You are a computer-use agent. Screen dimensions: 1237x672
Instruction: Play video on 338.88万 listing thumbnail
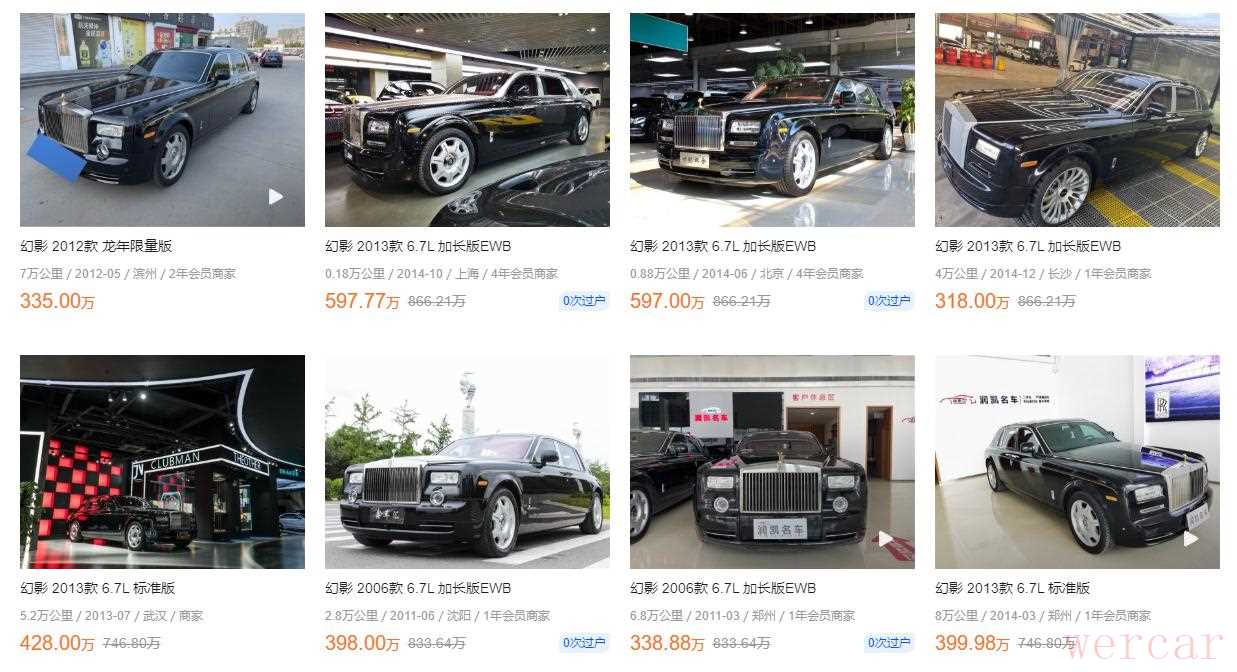[886, 539]
